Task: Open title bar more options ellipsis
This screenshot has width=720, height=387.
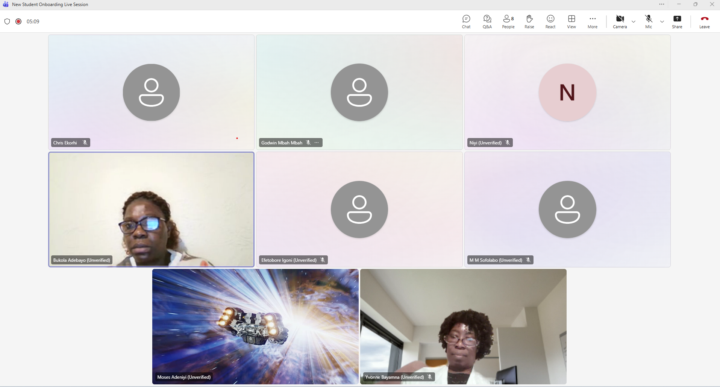Action: (662, 4)
